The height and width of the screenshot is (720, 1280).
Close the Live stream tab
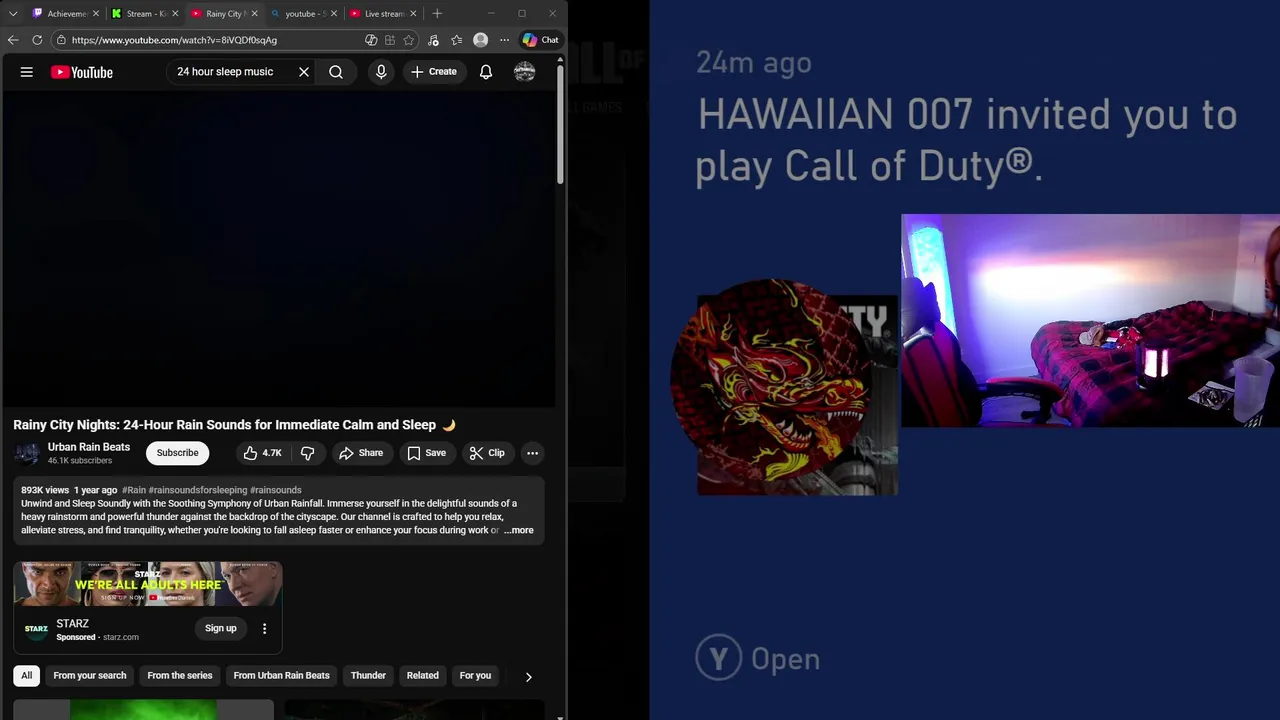(413, 14)
